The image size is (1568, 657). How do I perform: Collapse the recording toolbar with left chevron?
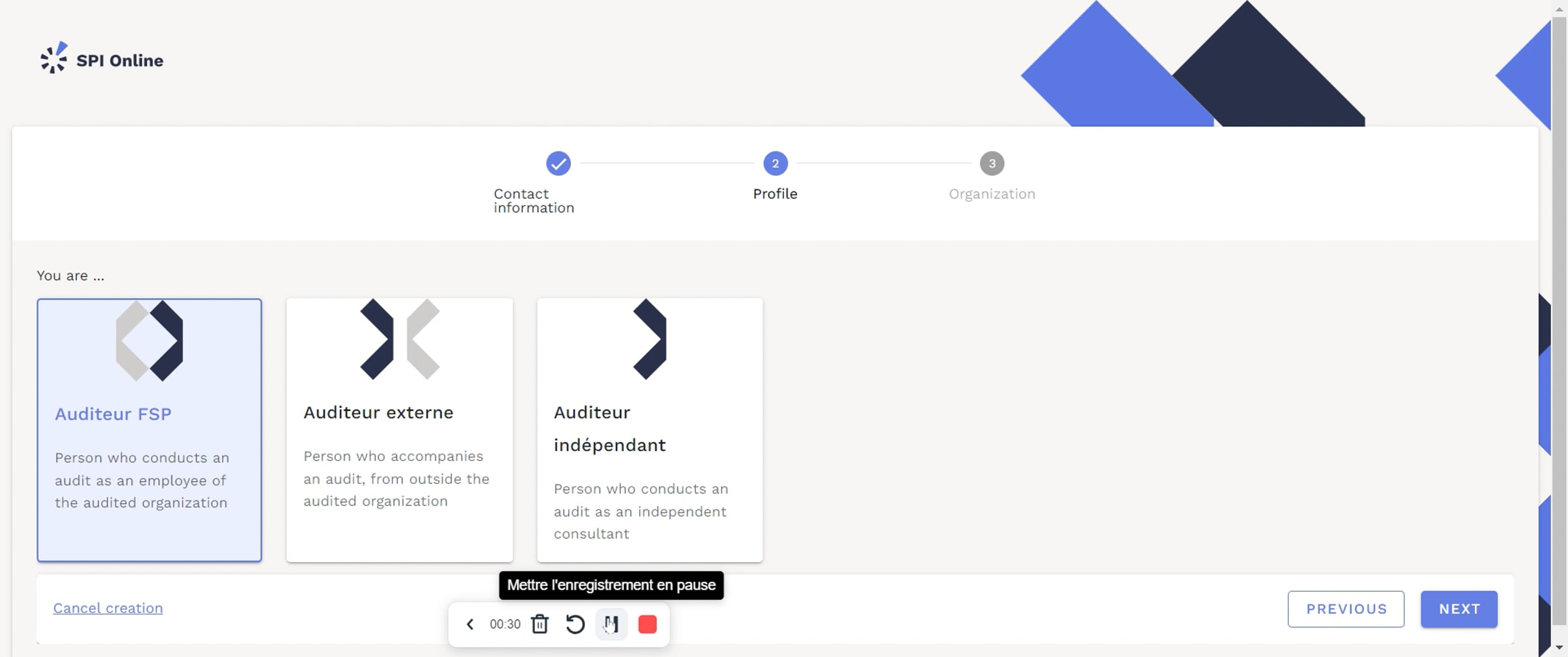(x=470, y=624)
